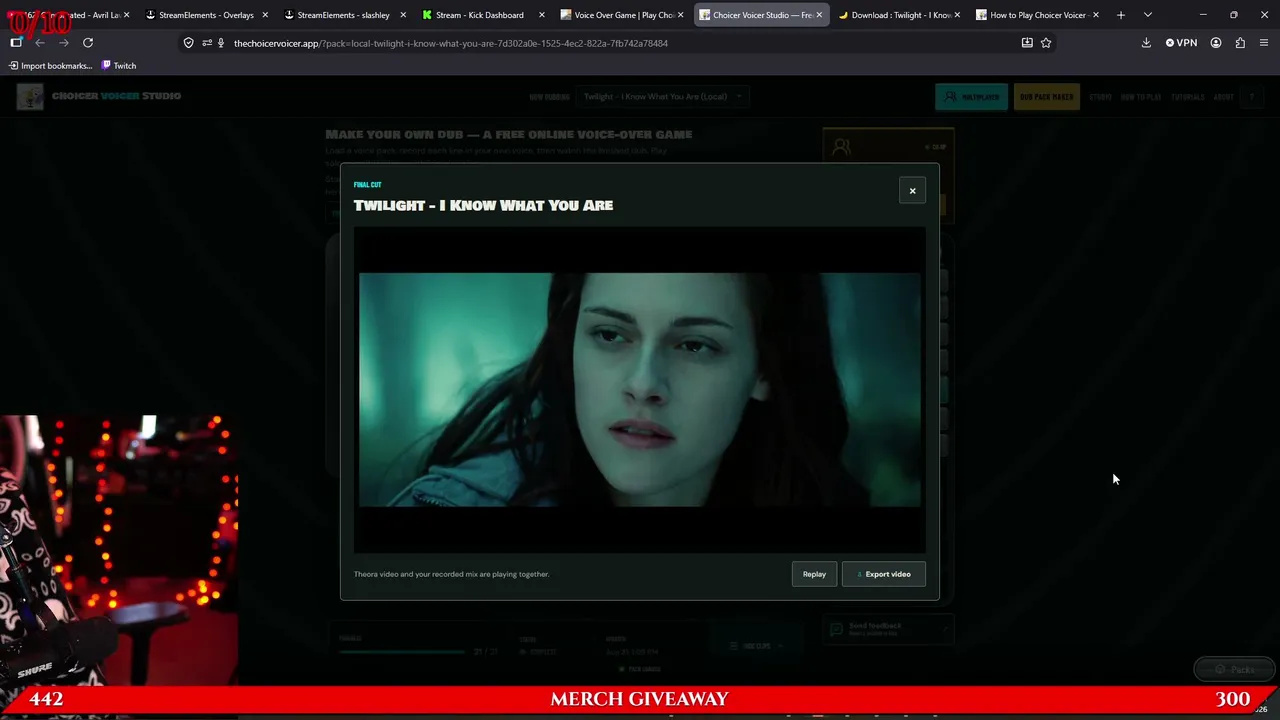Image resolution: width=1280 pixels, height=720 pixels.
Task: Go forward to the next page
Action: click(x=64, y=43)
